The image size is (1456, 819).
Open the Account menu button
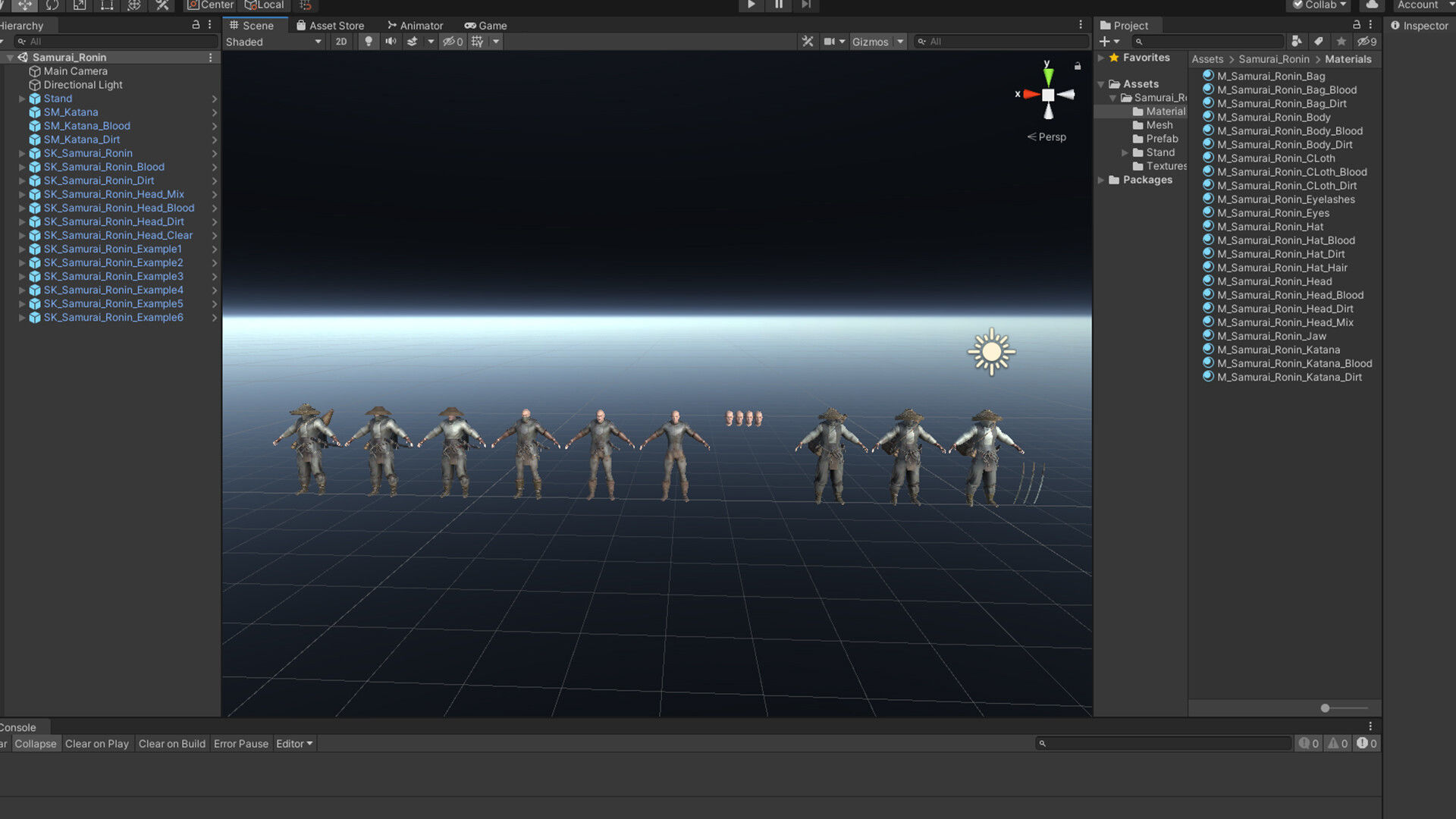coord(1419,5)
